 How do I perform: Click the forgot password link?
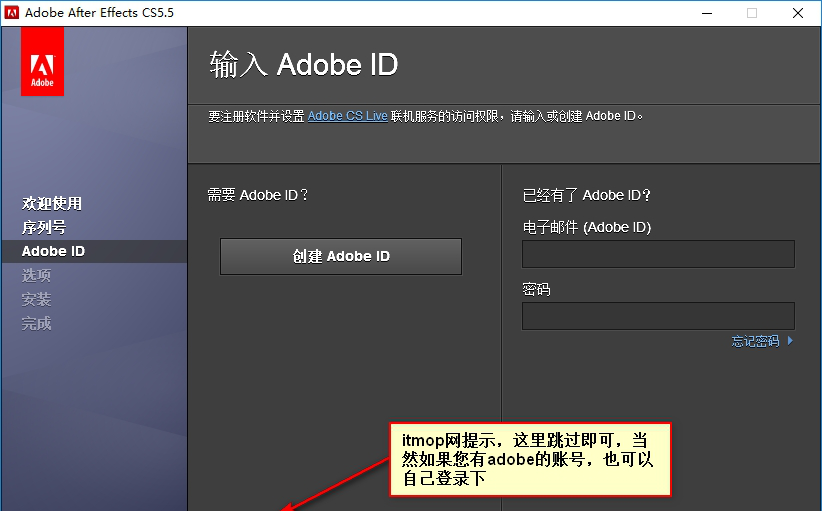(x=755, y=341)
